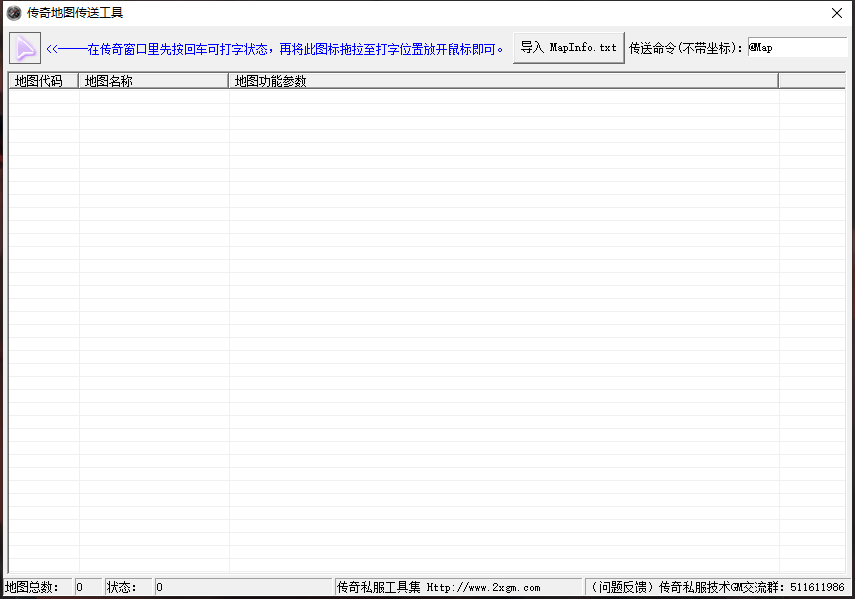Click the blue drag instruction text
Viewport: 855px width, 599px height.
(x=276, y=49)
